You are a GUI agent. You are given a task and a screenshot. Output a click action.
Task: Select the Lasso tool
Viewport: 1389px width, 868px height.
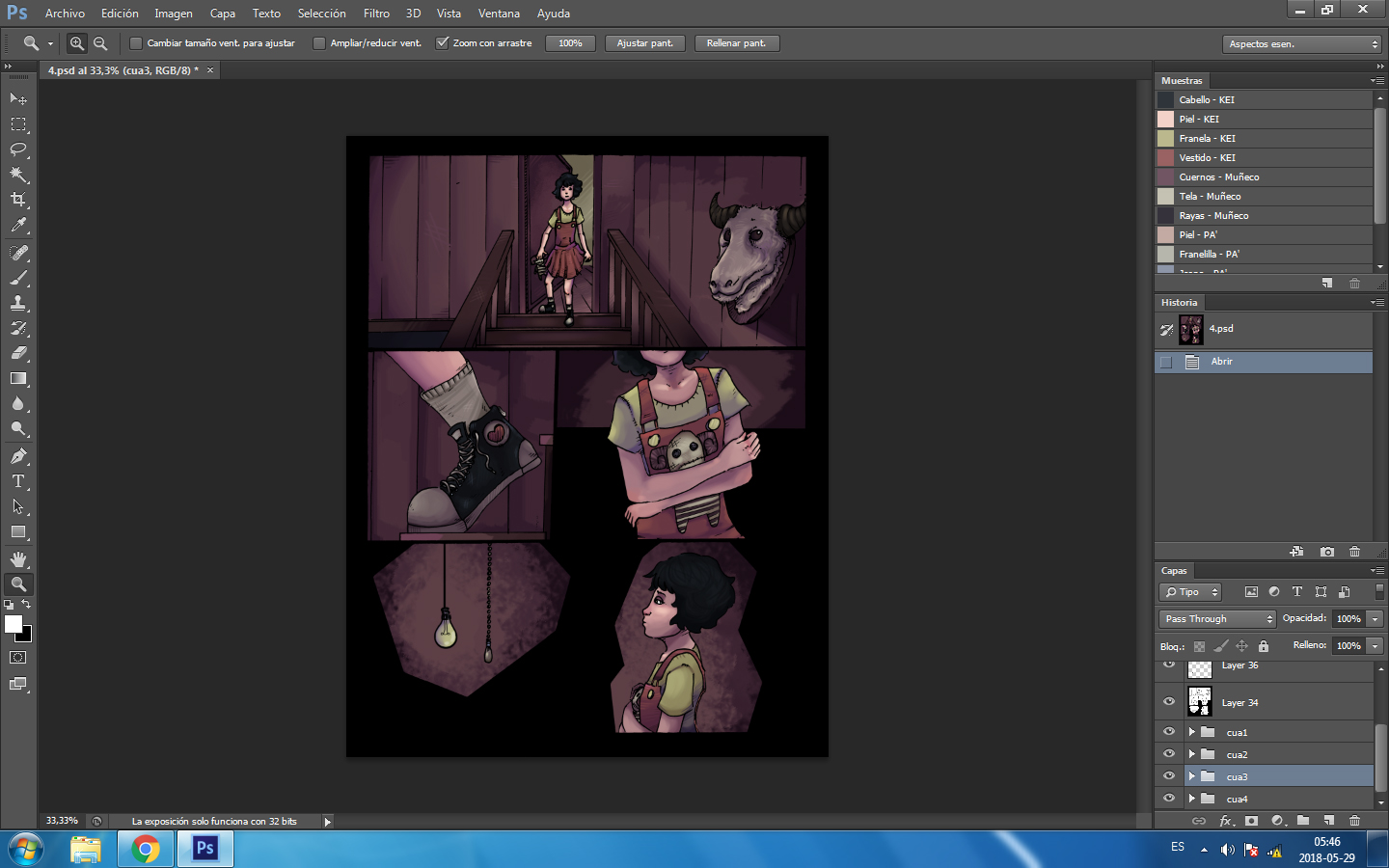(18, 149)
